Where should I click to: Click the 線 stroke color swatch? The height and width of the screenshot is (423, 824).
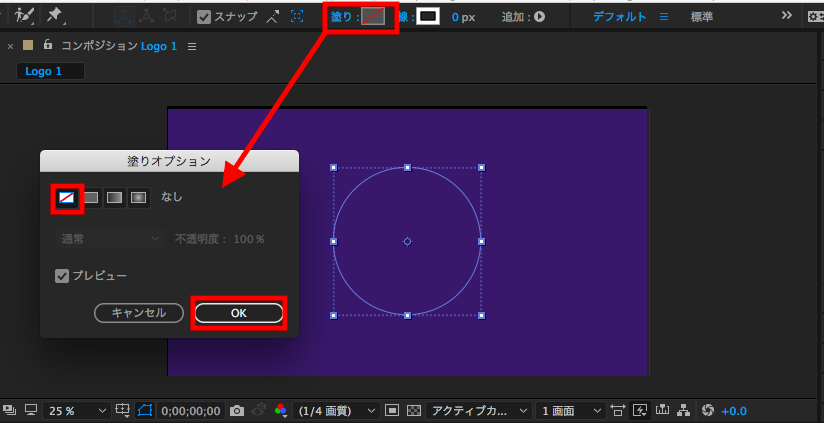point(428,17)
